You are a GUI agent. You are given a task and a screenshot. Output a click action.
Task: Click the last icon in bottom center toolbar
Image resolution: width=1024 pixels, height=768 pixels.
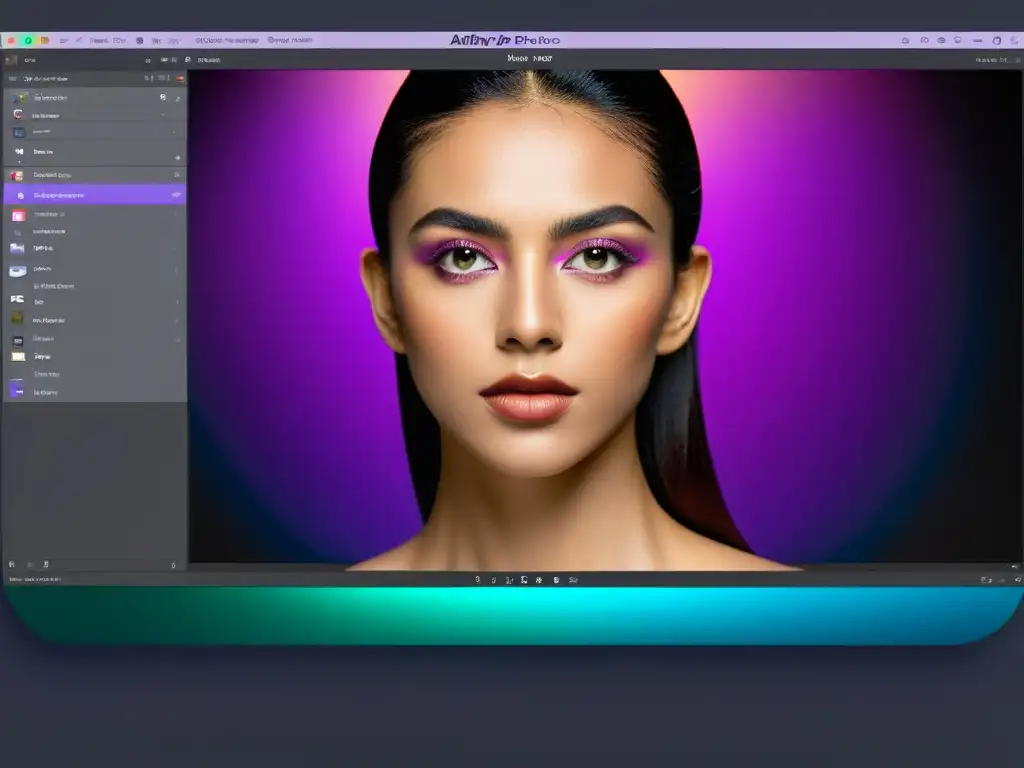[574, 579]
